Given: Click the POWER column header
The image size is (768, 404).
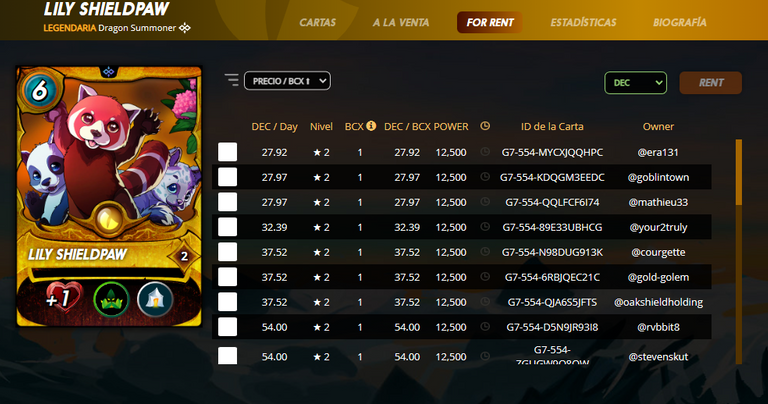Looking at the screenshot, I should (x=451, y=126).
